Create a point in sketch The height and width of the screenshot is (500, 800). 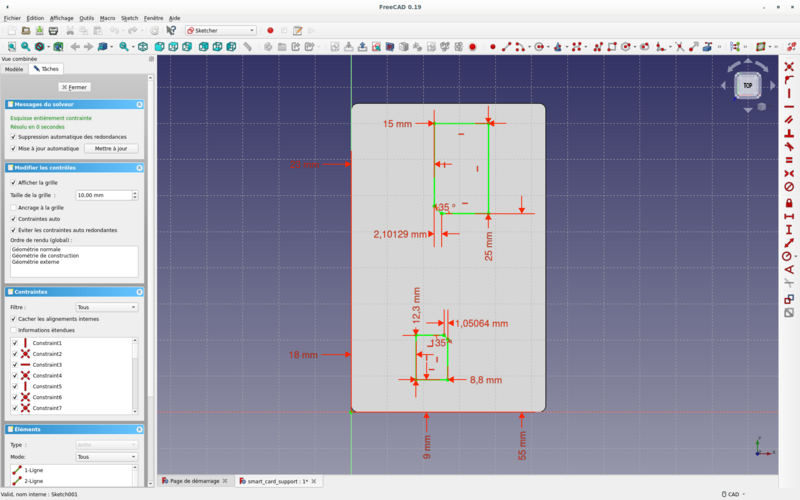[x=492, y=47]
